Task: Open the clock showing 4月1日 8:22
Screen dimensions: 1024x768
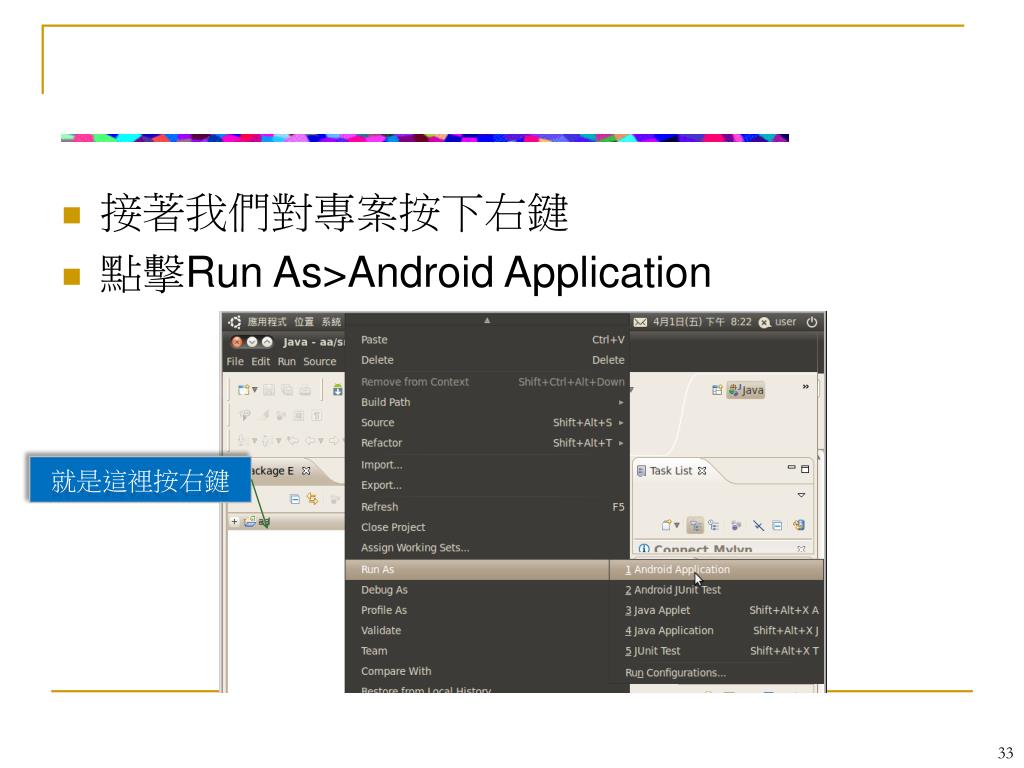Action: point(702,322)
